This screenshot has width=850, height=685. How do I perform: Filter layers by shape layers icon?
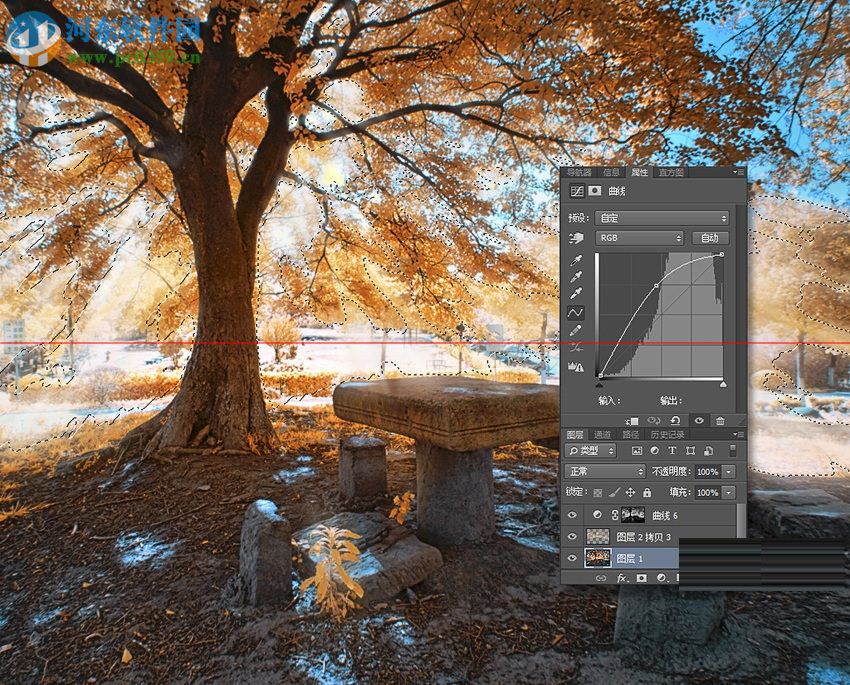(690, 450)
